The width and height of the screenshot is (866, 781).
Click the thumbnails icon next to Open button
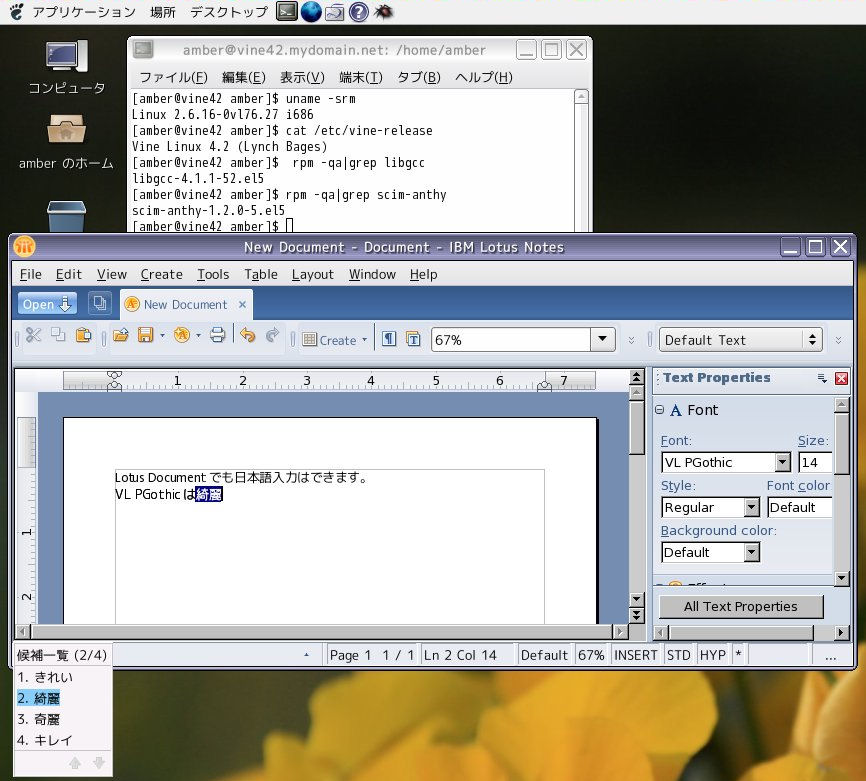click(x=100, y=303)
